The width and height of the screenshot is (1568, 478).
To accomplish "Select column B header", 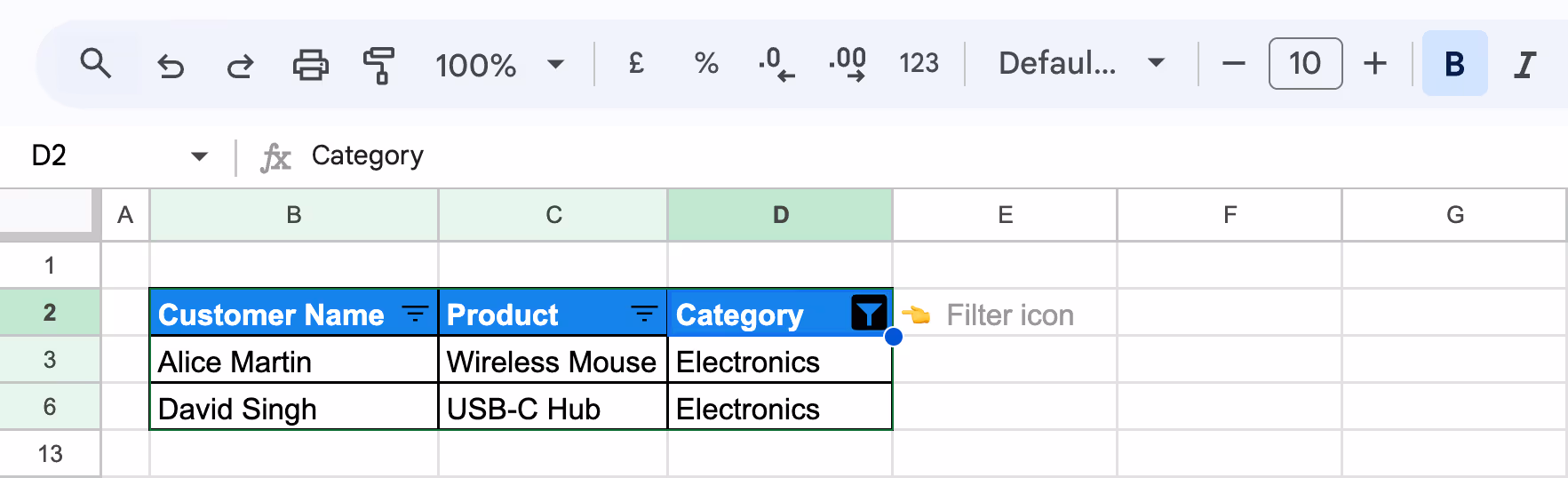I will click(x=294, y=215).
